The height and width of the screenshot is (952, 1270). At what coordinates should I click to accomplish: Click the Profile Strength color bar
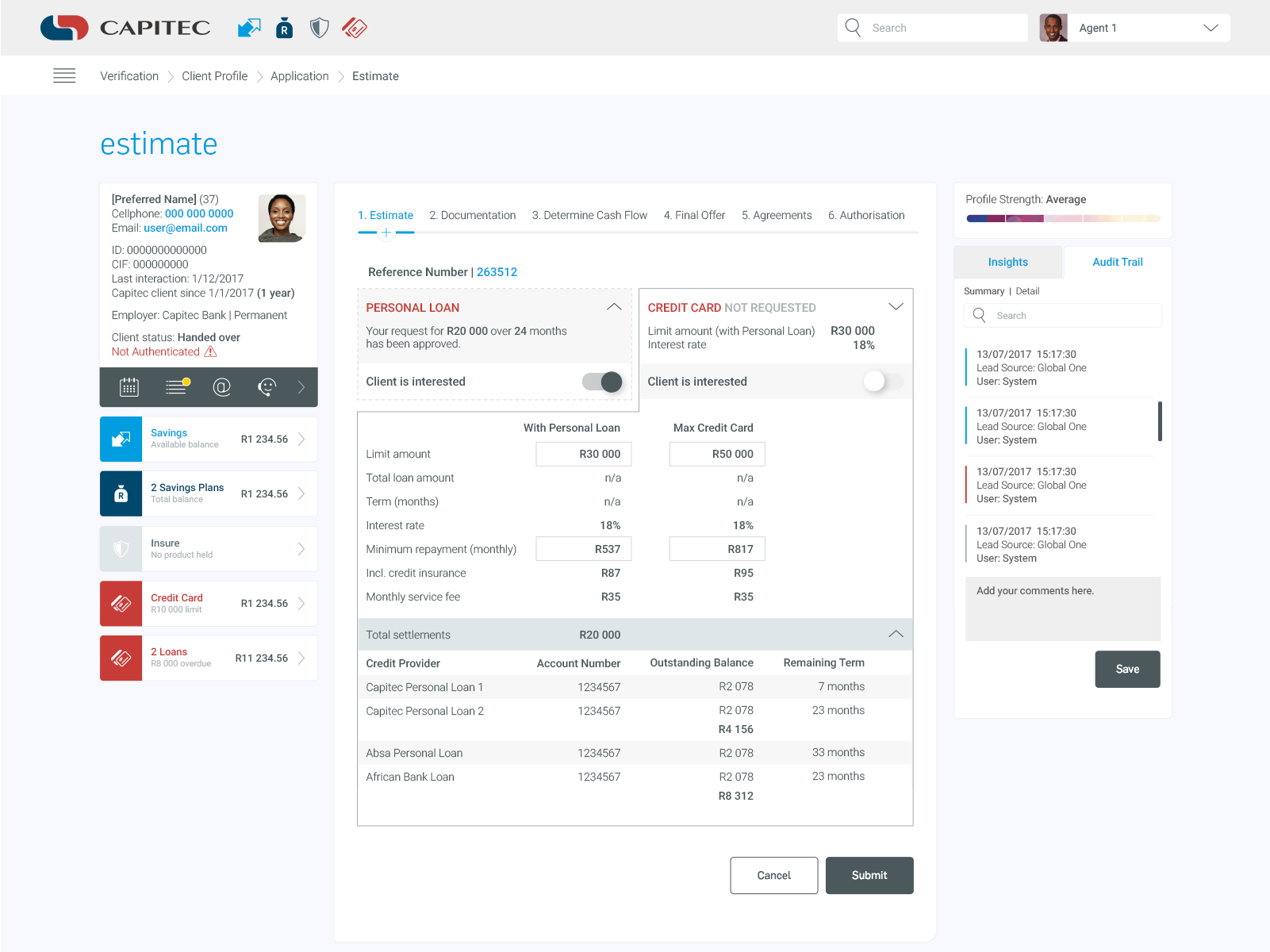click(1063, 218)
